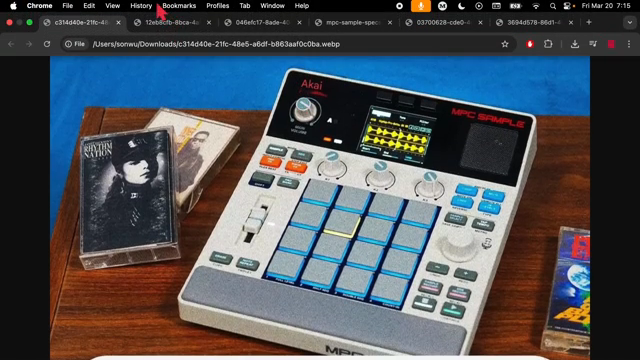
Task: Open the Edit menu
Action: [x=89, y=6]
